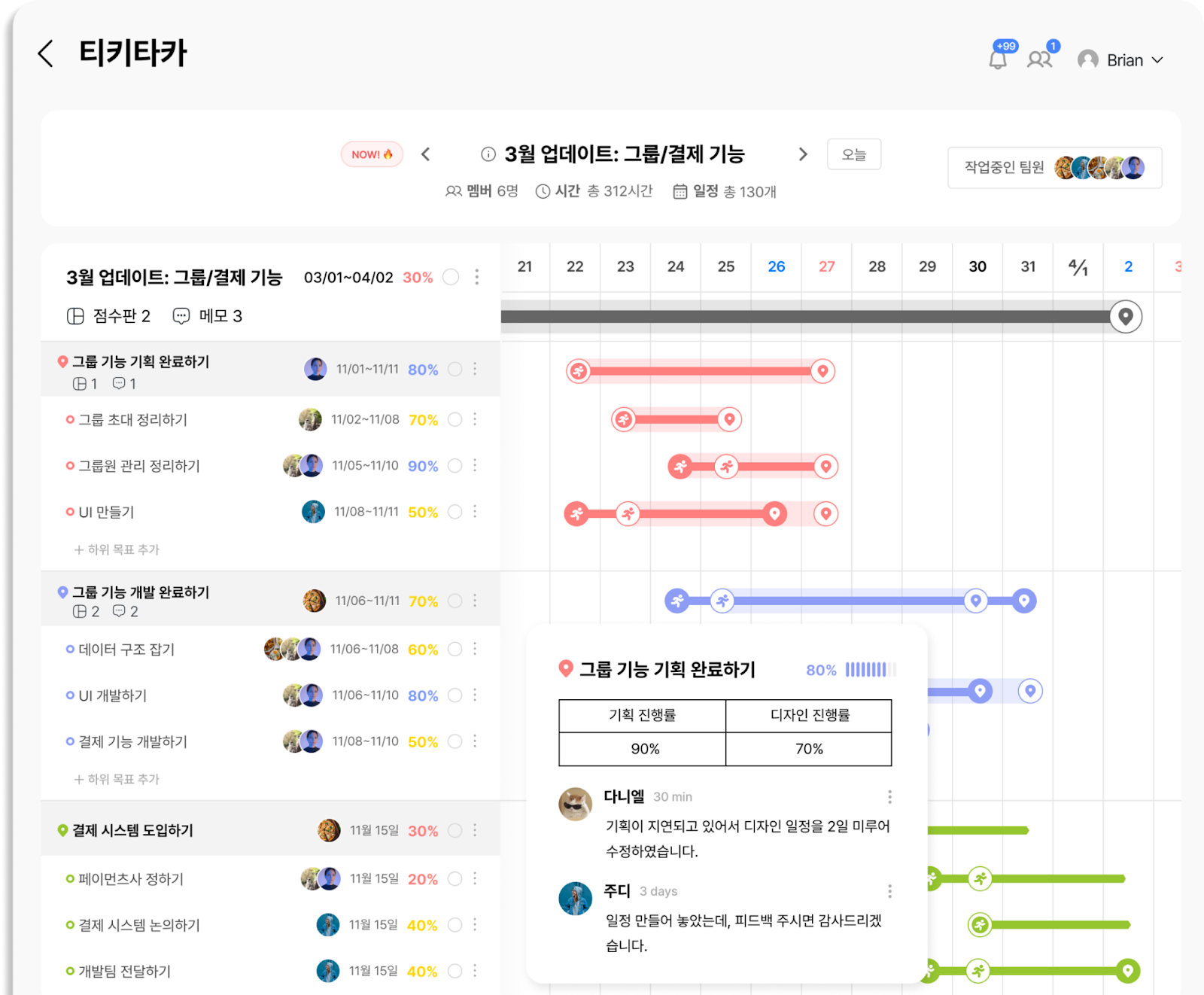Click comment icon under 그룹 기능 기획 완료하기

(119, 384)
